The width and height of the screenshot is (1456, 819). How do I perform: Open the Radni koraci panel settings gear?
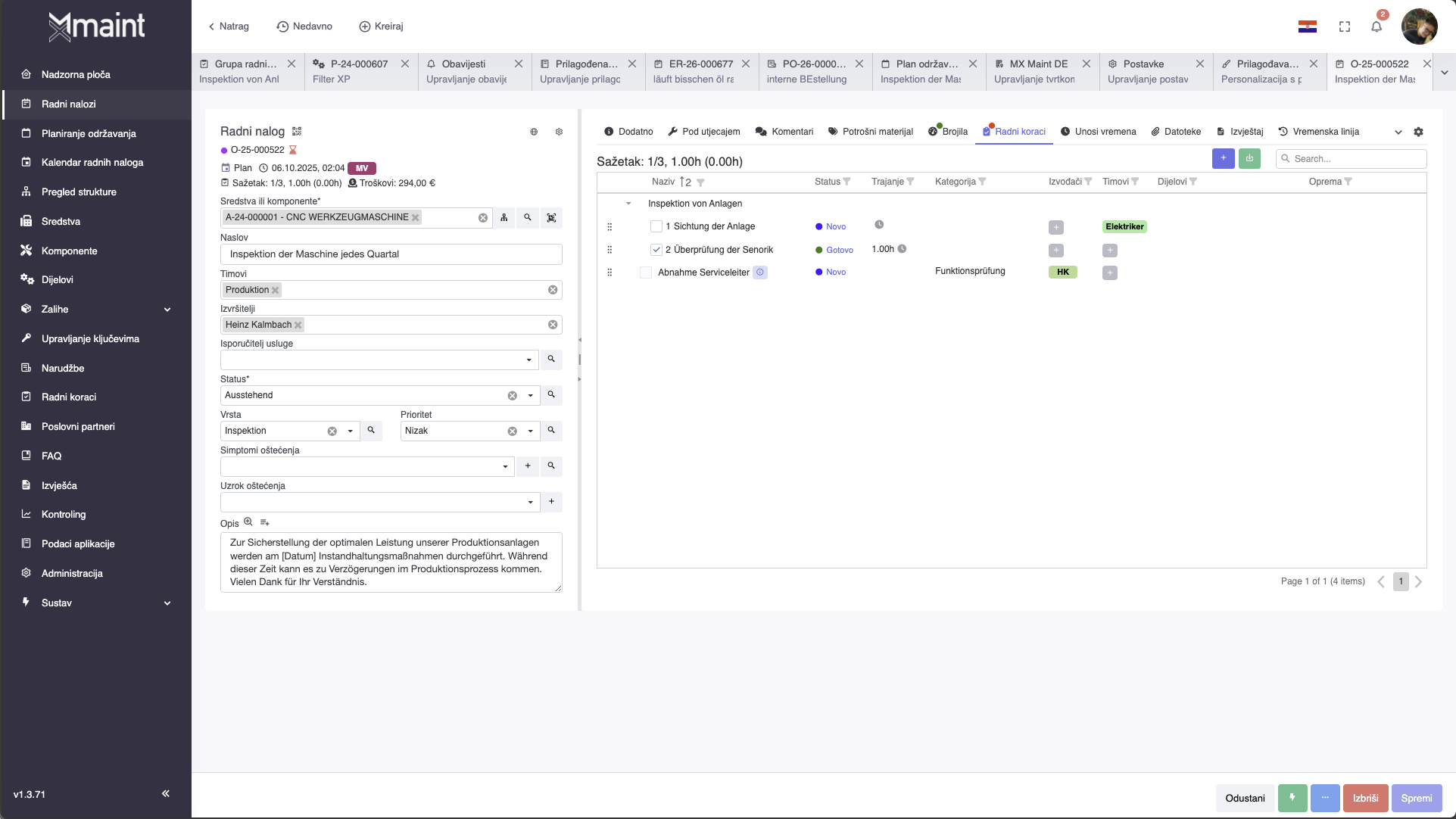coord(1418,132)
